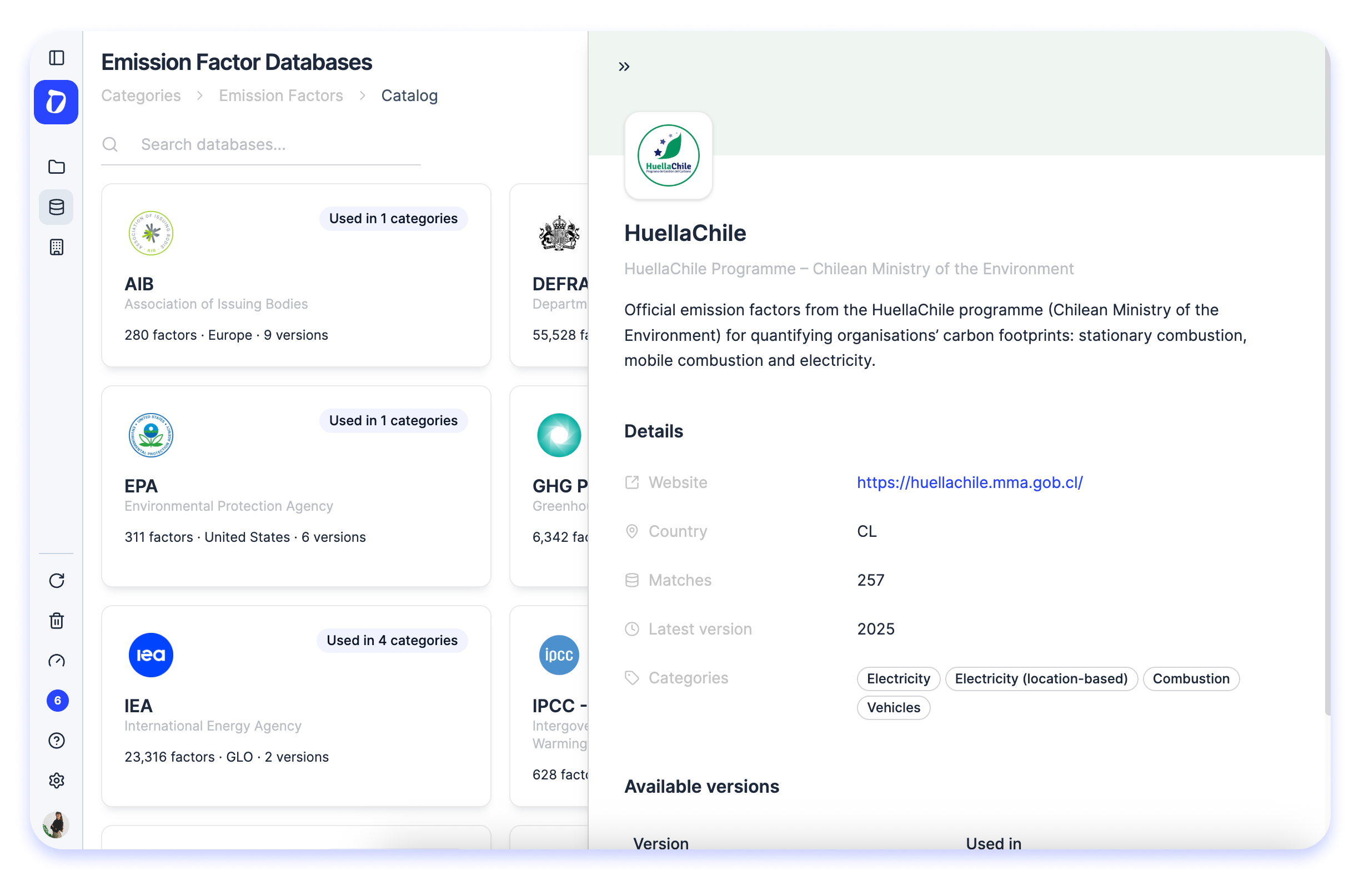Open the huellachile.mma.gob.cl website link
Image resolution: width=1364 pixels, height=896 pixels.
tap(971, 483)
